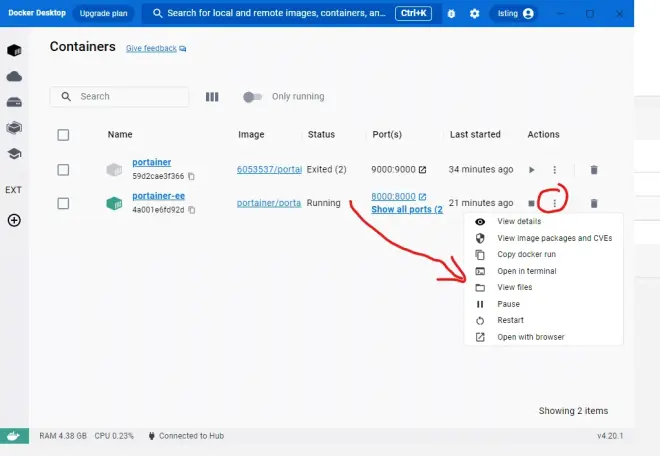
Task: Sort by the Port(s) column header
Action: click(x=387, y=134)
